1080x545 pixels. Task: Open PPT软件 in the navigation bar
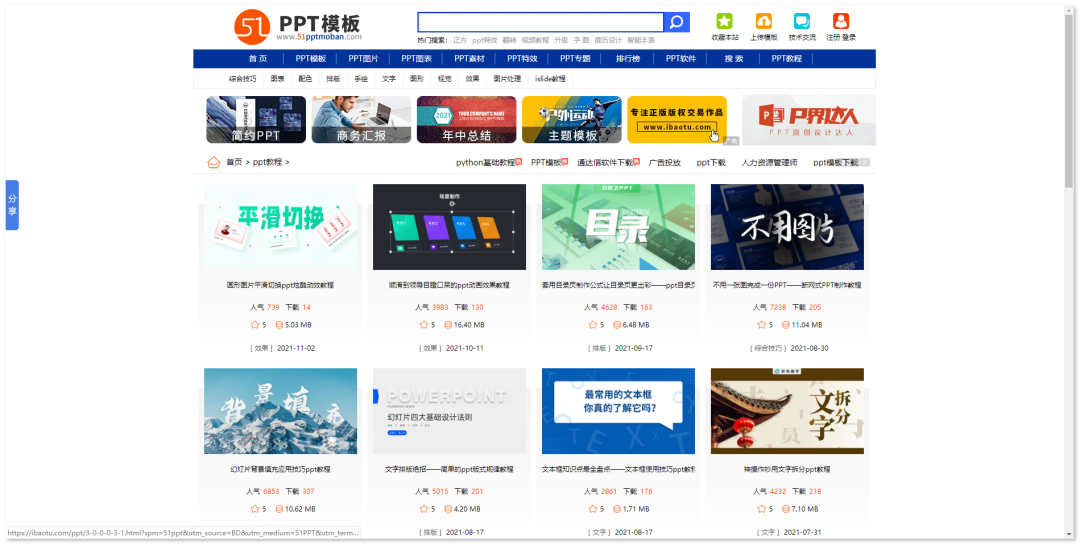point(681,59)
